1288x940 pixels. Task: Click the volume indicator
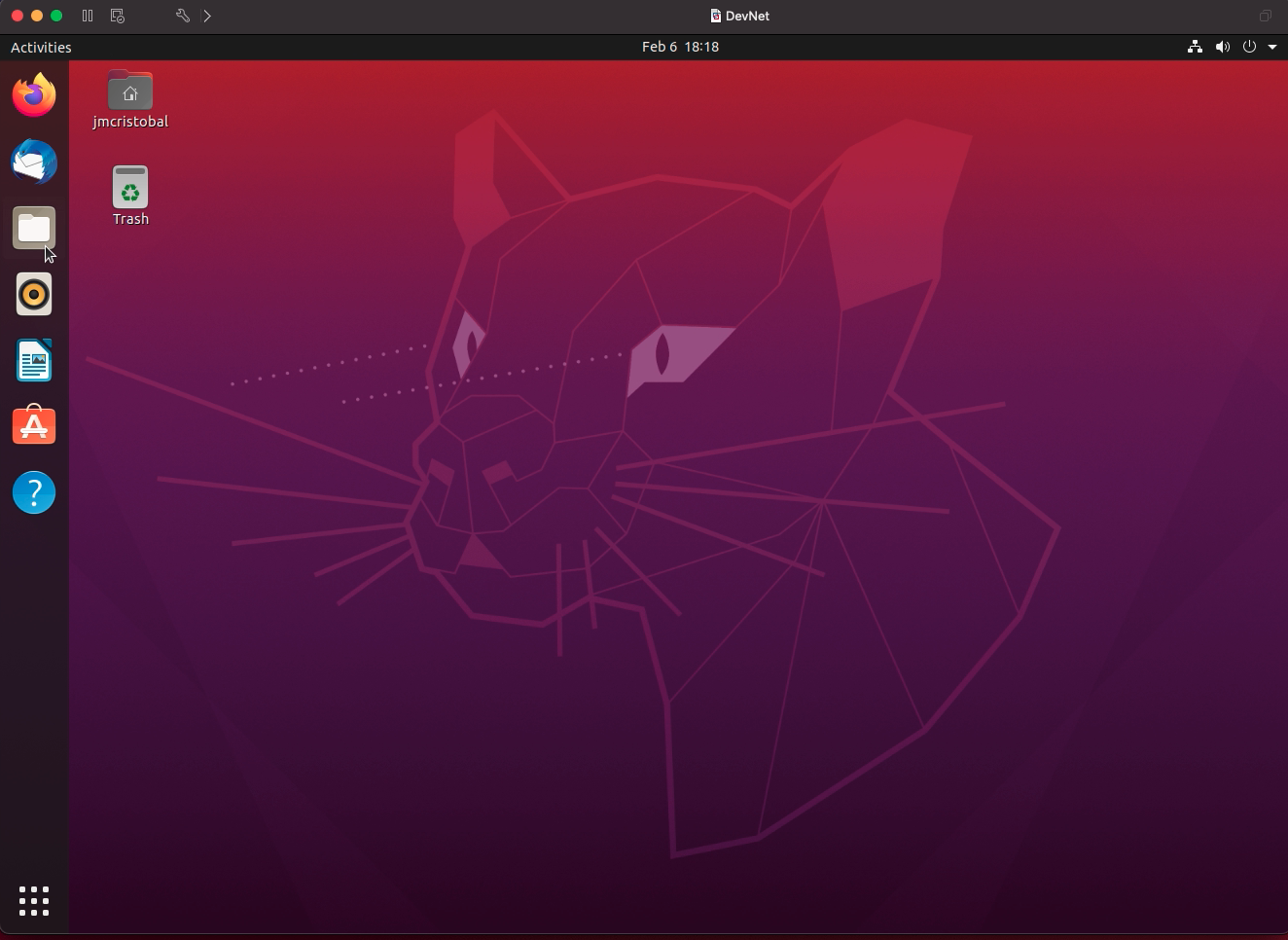(x=1223, y=47)
